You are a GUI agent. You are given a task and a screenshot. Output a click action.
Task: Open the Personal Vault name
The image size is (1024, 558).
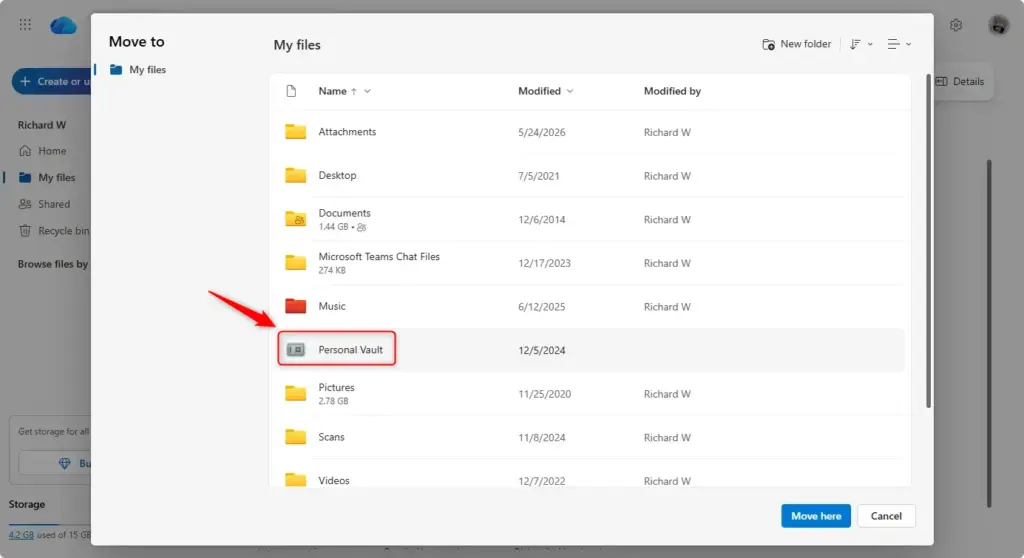point(350,350)
